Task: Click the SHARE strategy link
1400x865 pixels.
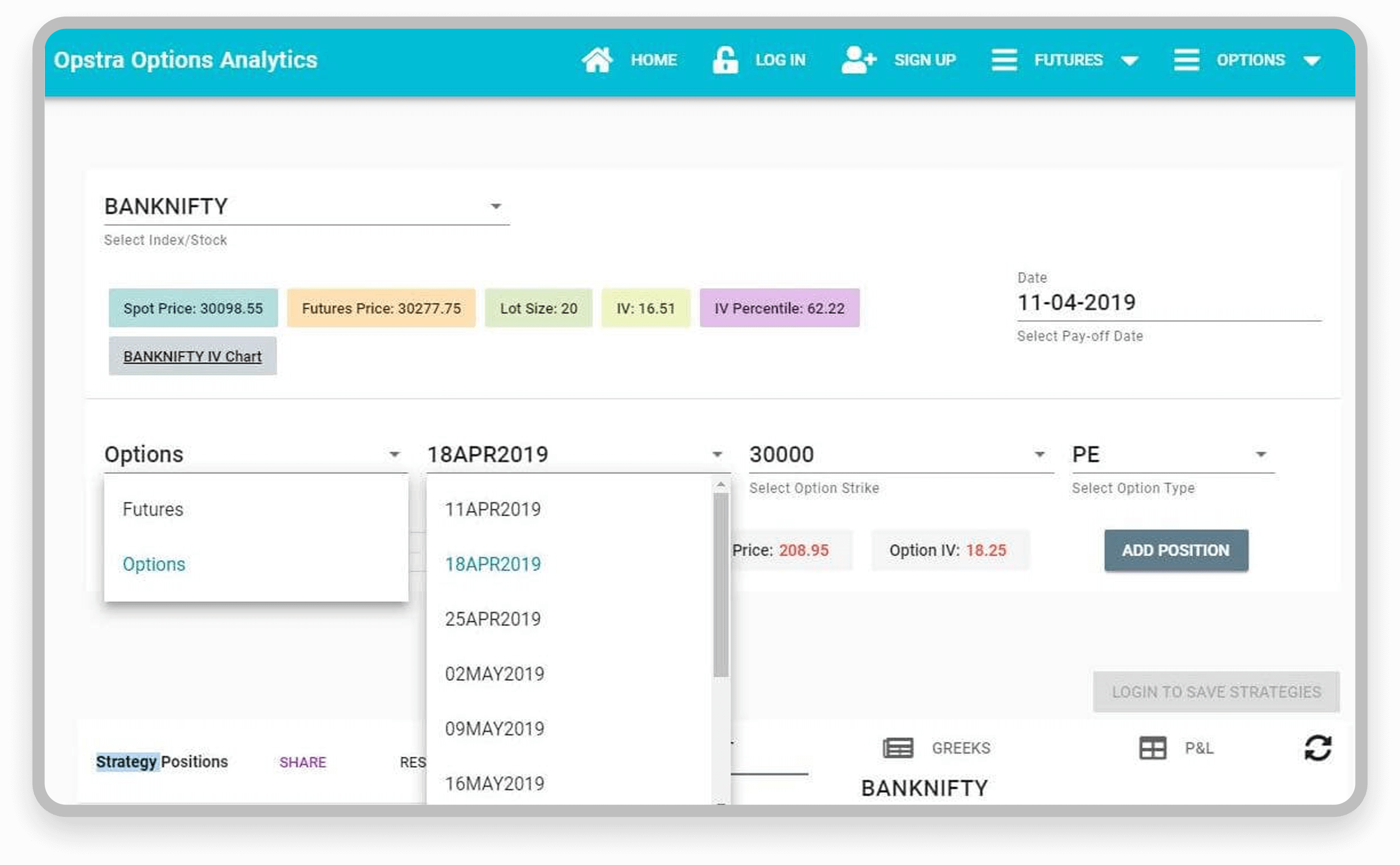Action: 303,762
